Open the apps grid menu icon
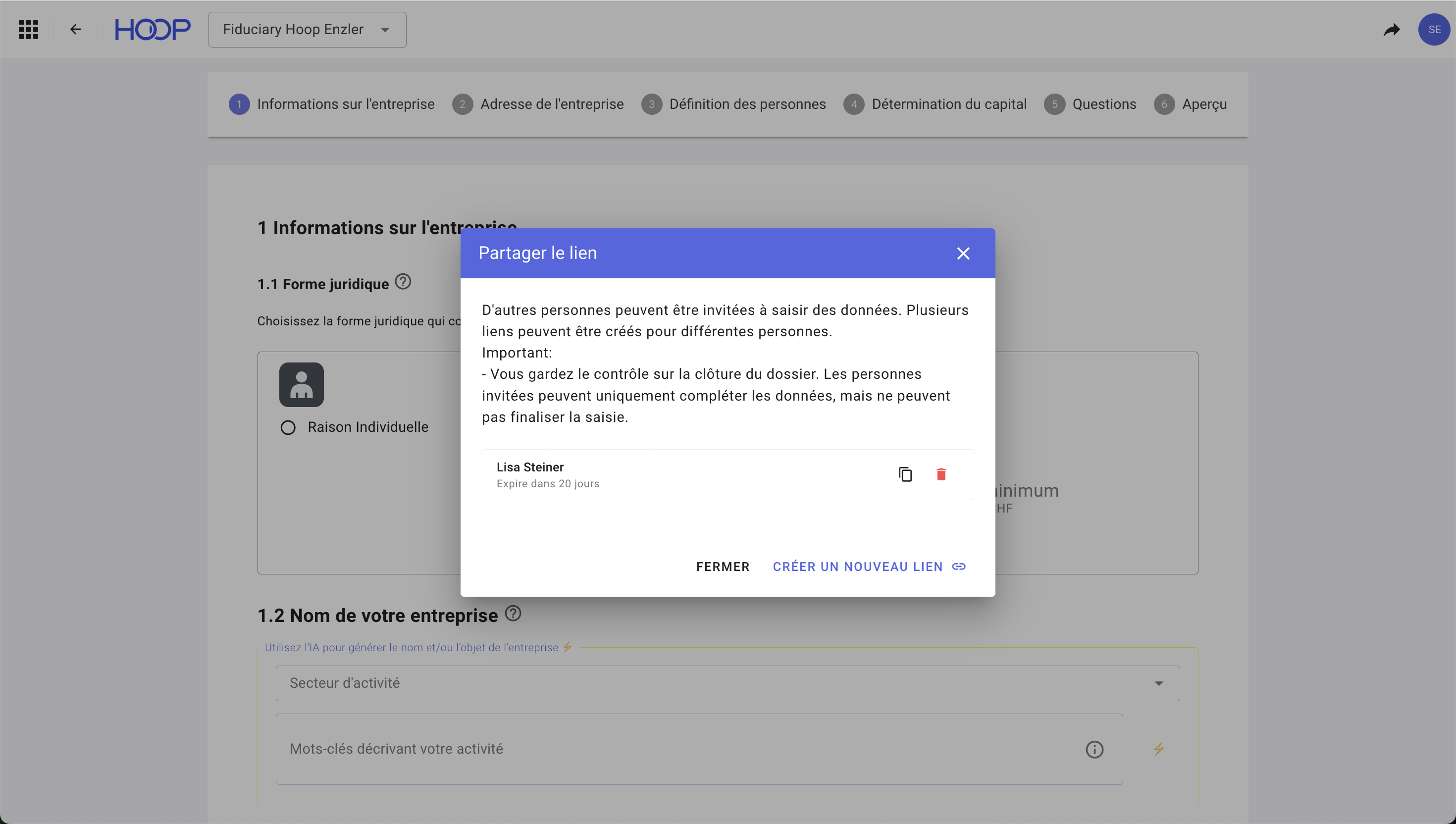Screen dimensions: 1456x824 (28, 29)
